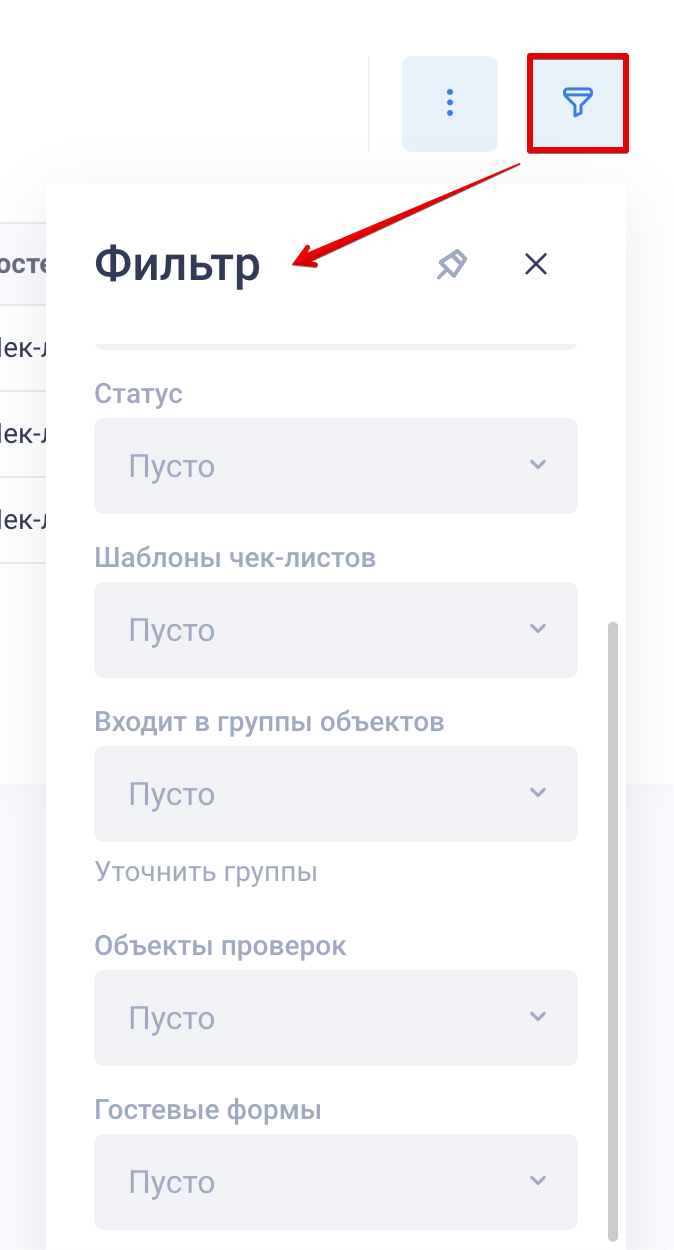Open the three-dot more options menu
Screen dimensions: 674x1250
450,103
